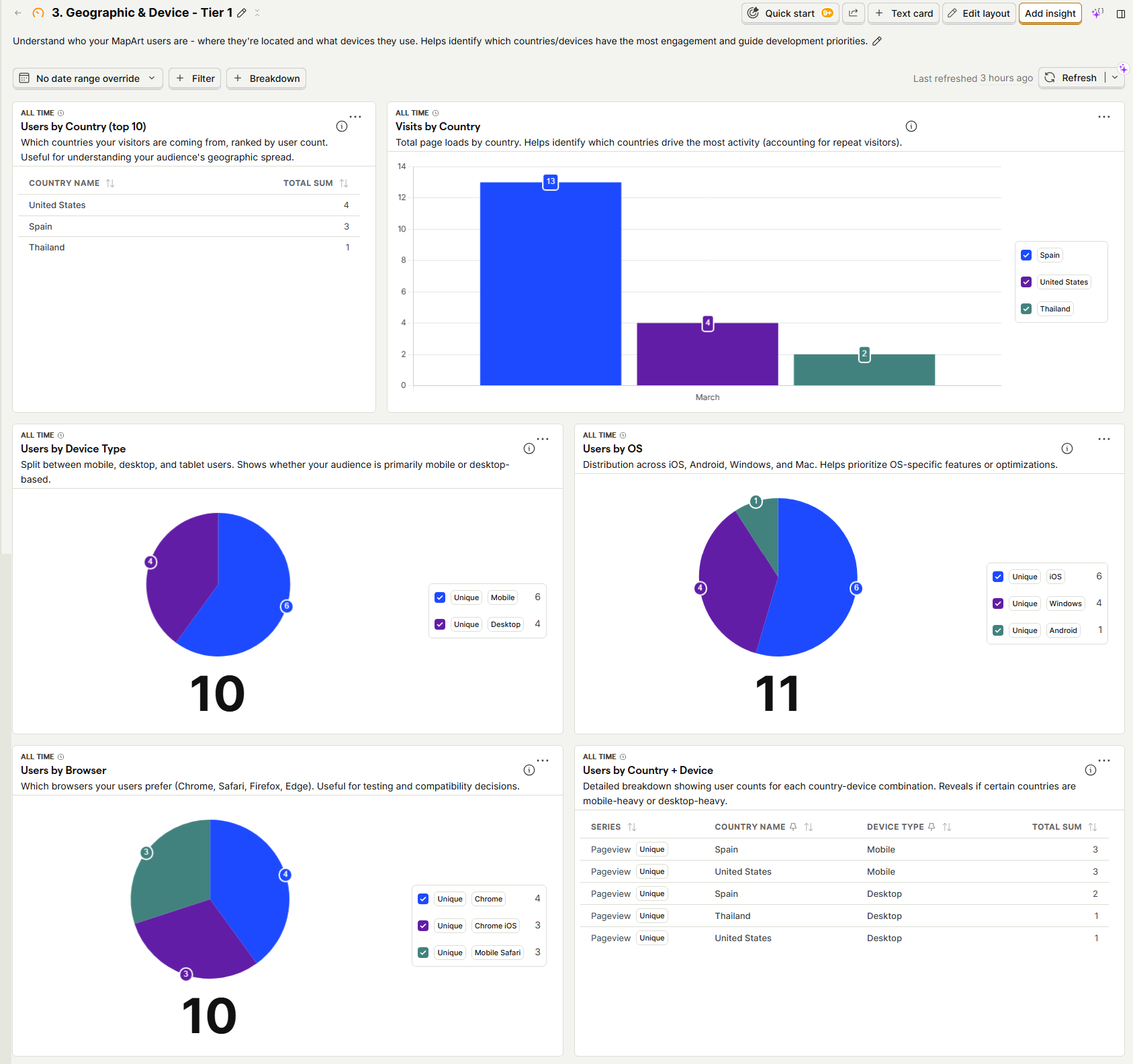Open the Quick start guide
This screenshot has height=1064, width=1133.
[790, 13]
